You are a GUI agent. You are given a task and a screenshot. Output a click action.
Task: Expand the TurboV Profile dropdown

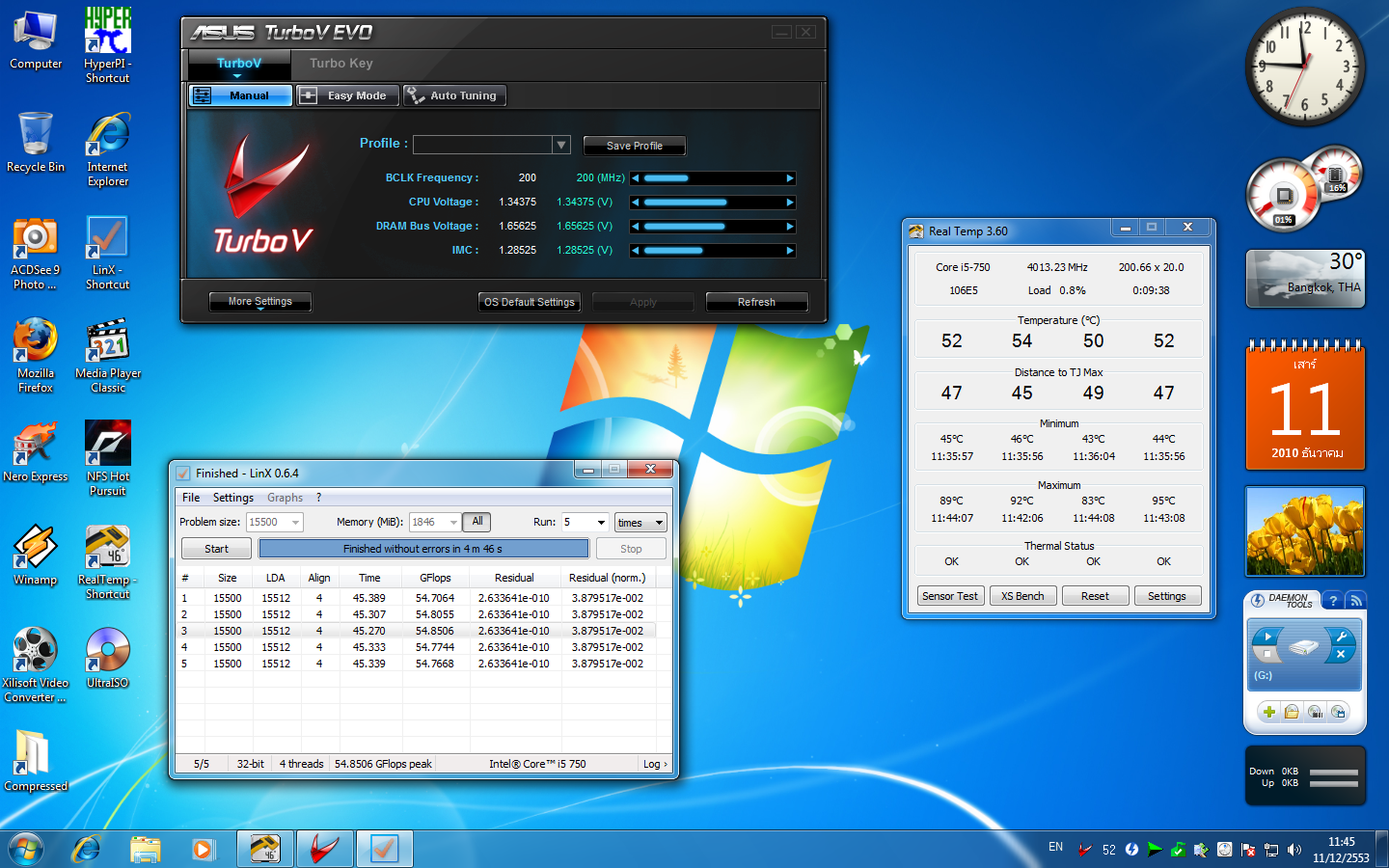pos(561,145)
